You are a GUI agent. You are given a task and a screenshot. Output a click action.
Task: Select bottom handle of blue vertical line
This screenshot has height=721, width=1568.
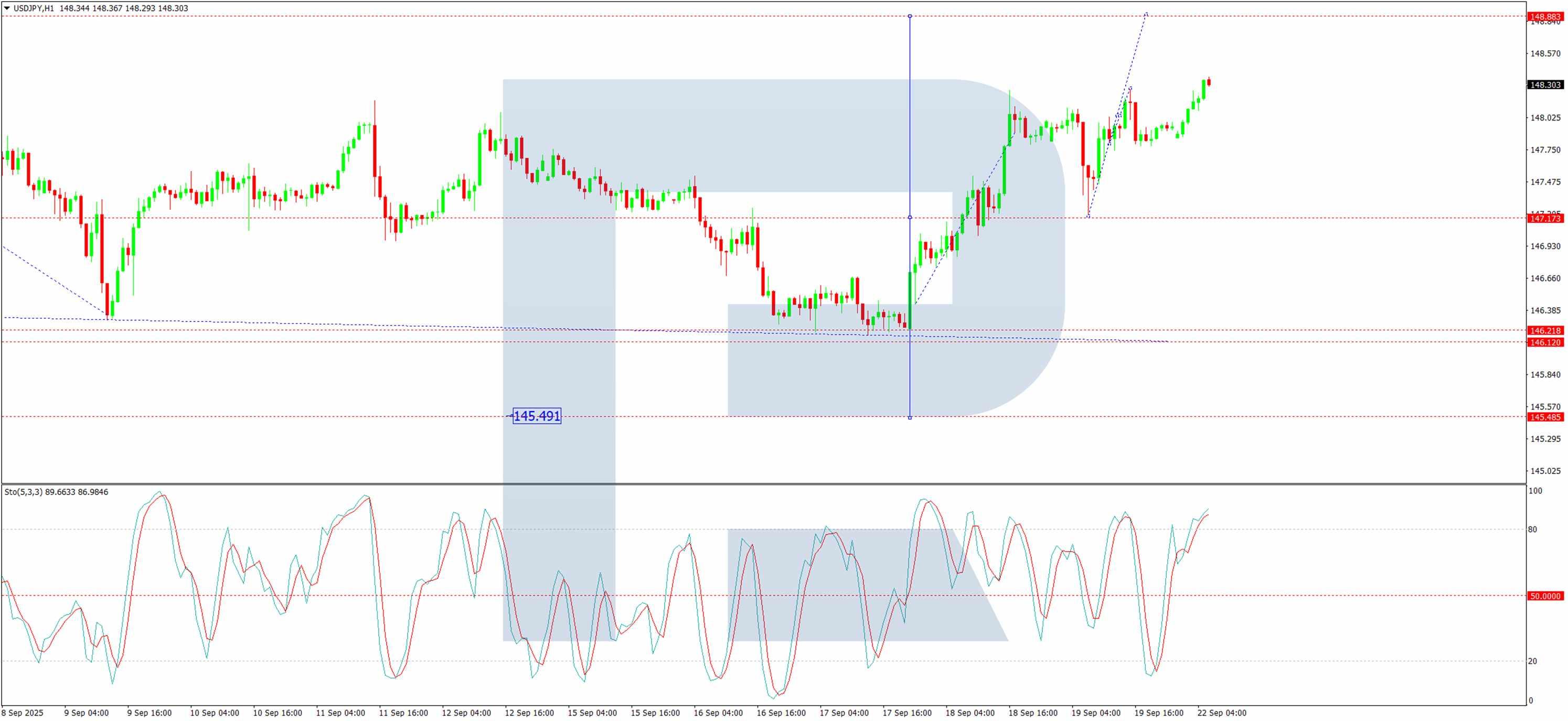(910, 417)
